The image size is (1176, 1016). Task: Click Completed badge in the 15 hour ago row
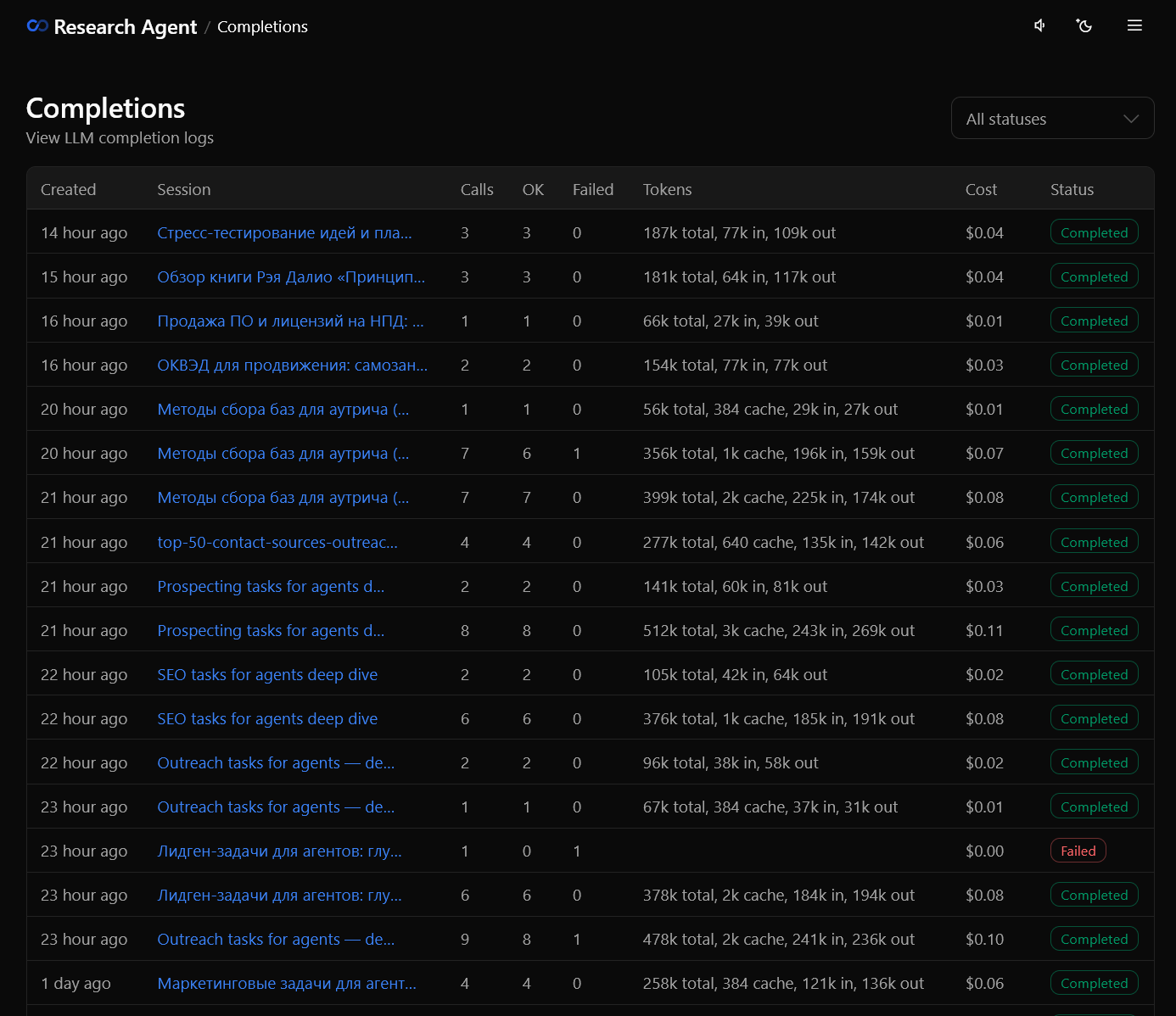1094,276
